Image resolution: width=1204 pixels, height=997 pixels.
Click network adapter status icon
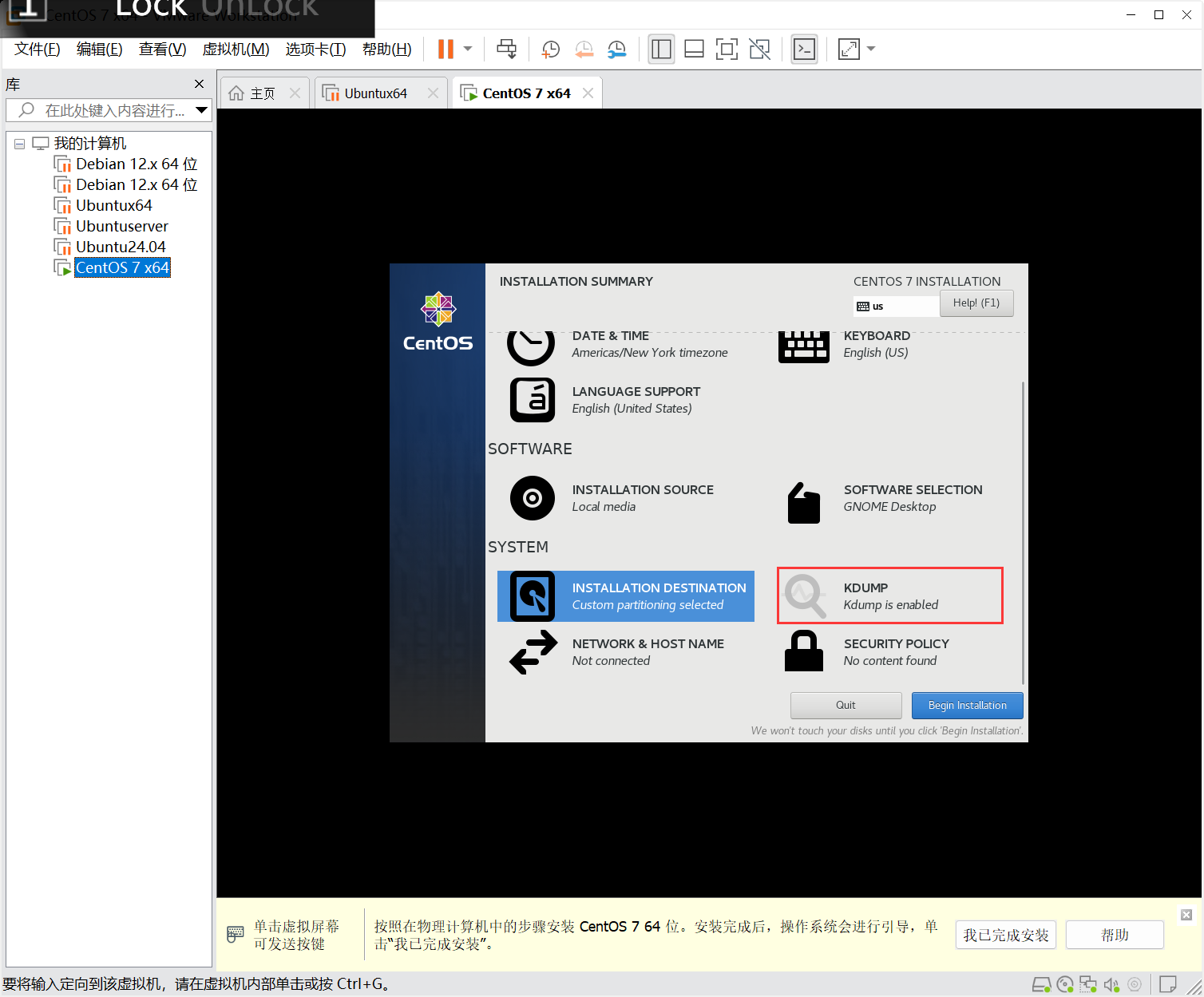point(1088,984)
